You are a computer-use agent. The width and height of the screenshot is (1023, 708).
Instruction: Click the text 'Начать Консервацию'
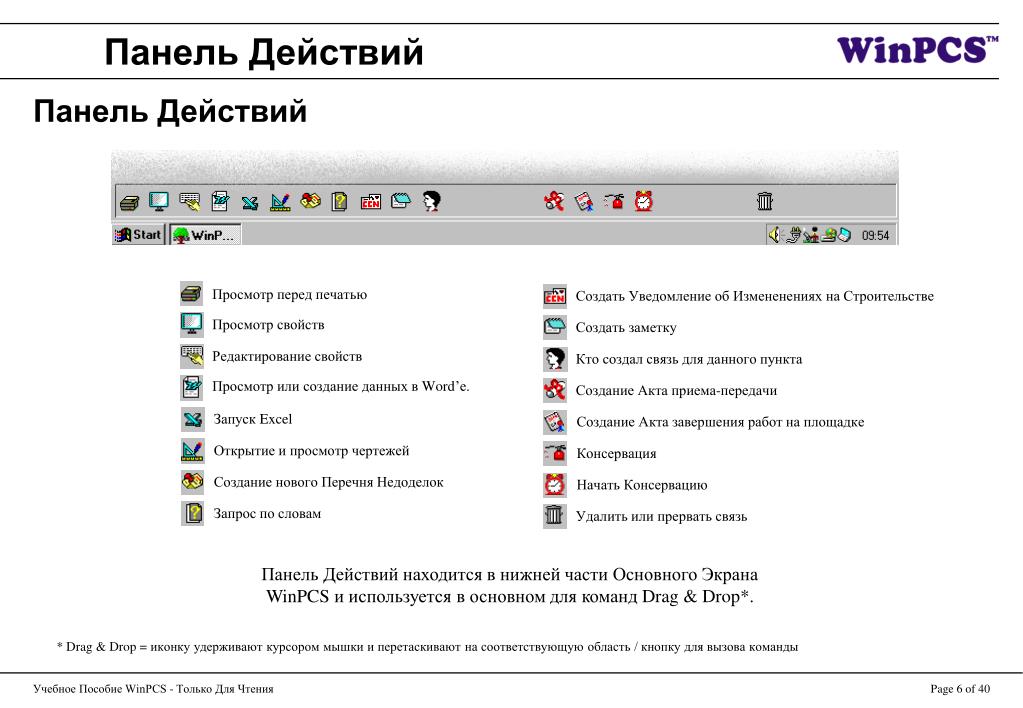[x=642, y=485]
